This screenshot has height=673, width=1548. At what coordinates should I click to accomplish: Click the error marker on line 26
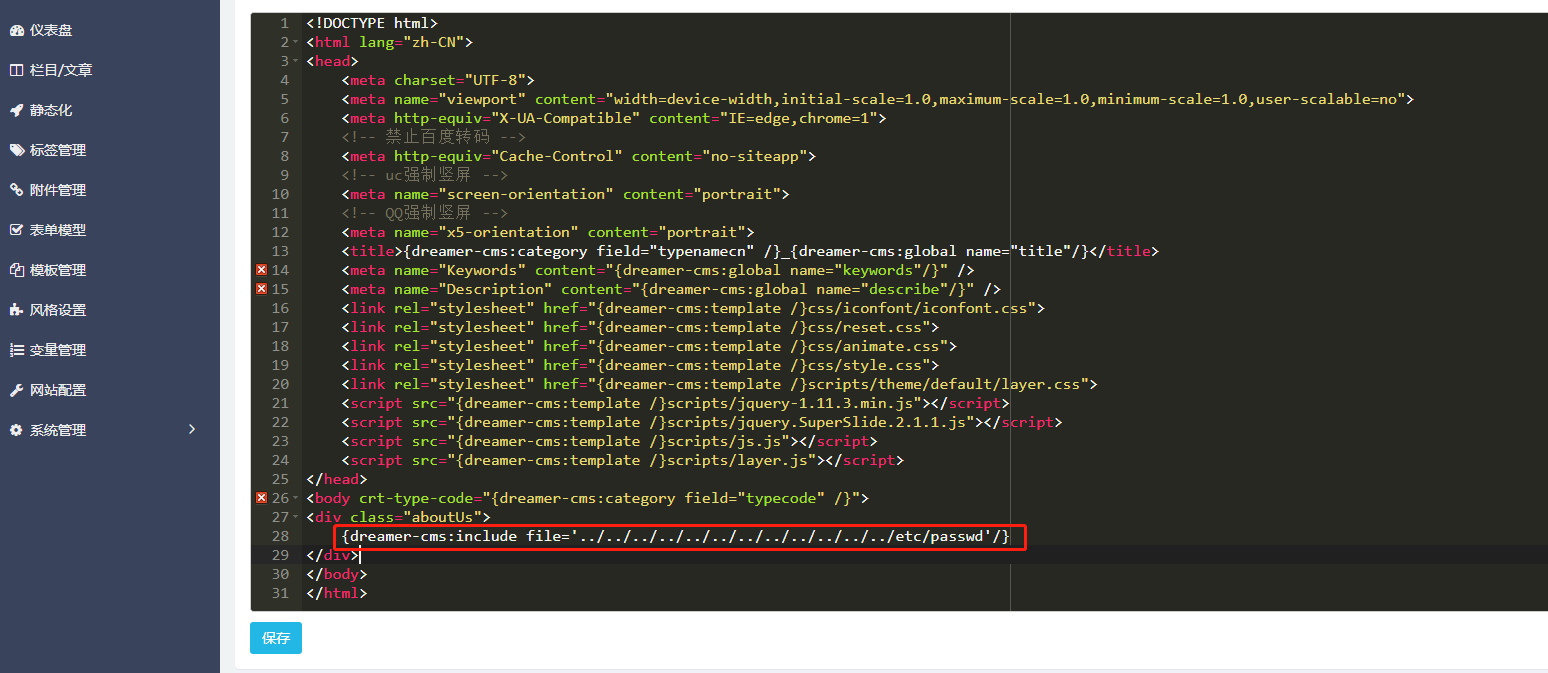[x=262, y=498]
